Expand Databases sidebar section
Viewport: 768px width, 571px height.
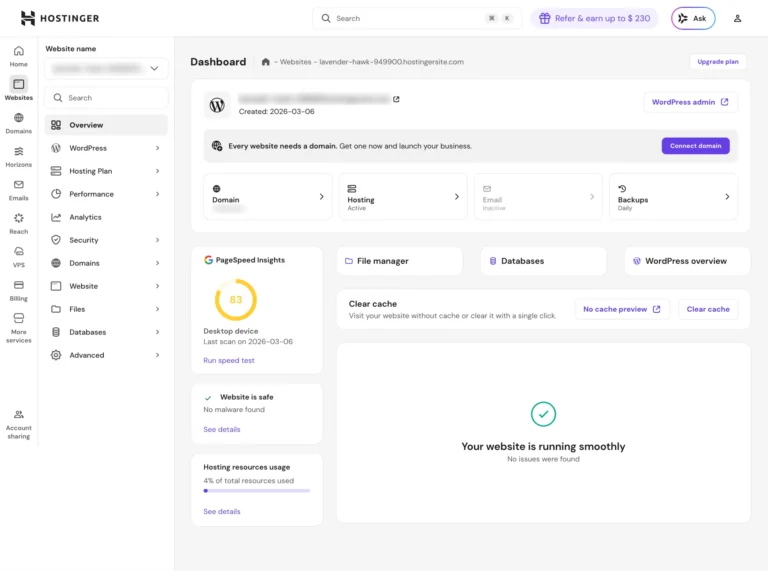pyautogui.click(x=106, y=332)
